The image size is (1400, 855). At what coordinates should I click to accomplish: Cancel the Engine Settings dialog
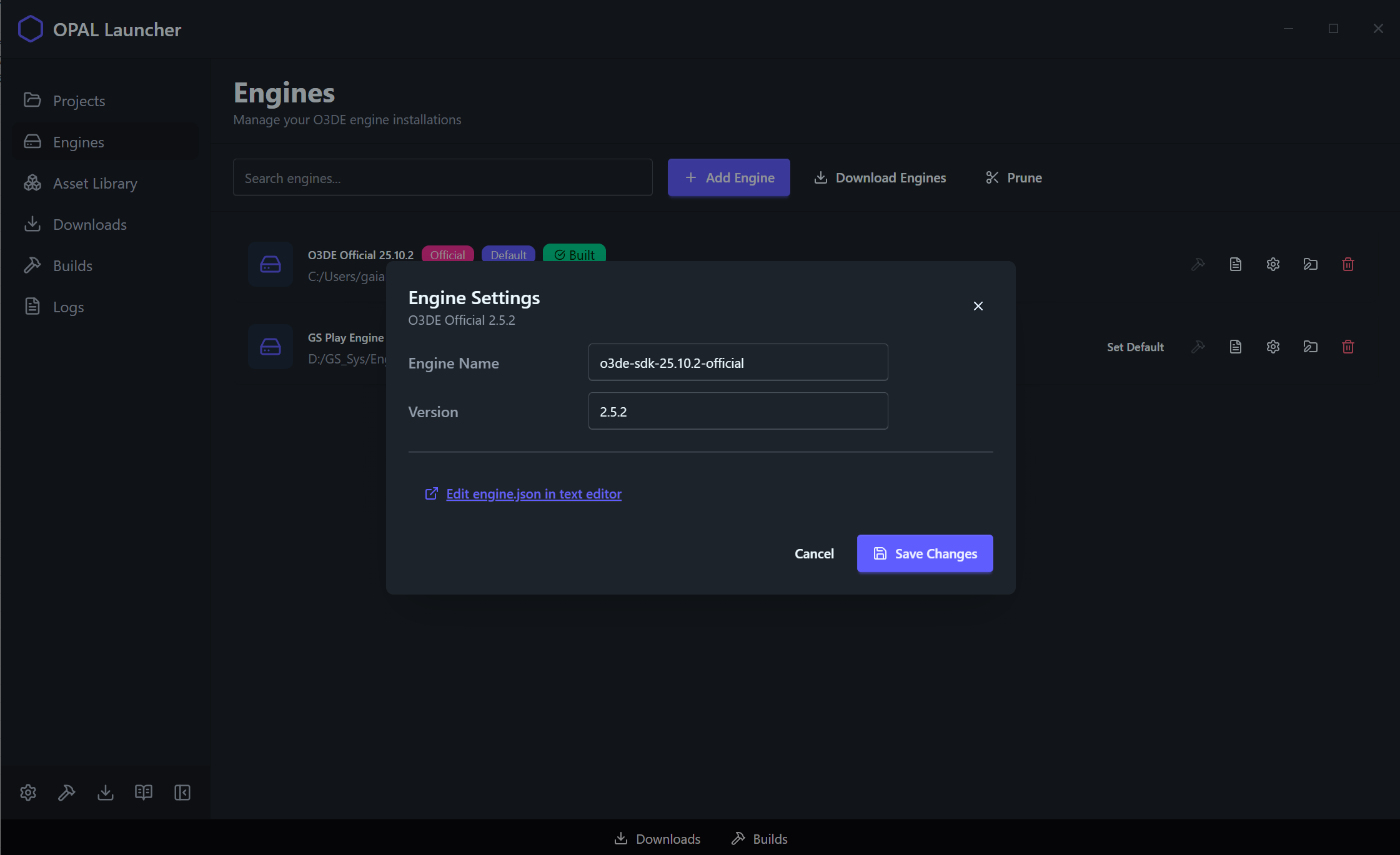tap(814, 554)
